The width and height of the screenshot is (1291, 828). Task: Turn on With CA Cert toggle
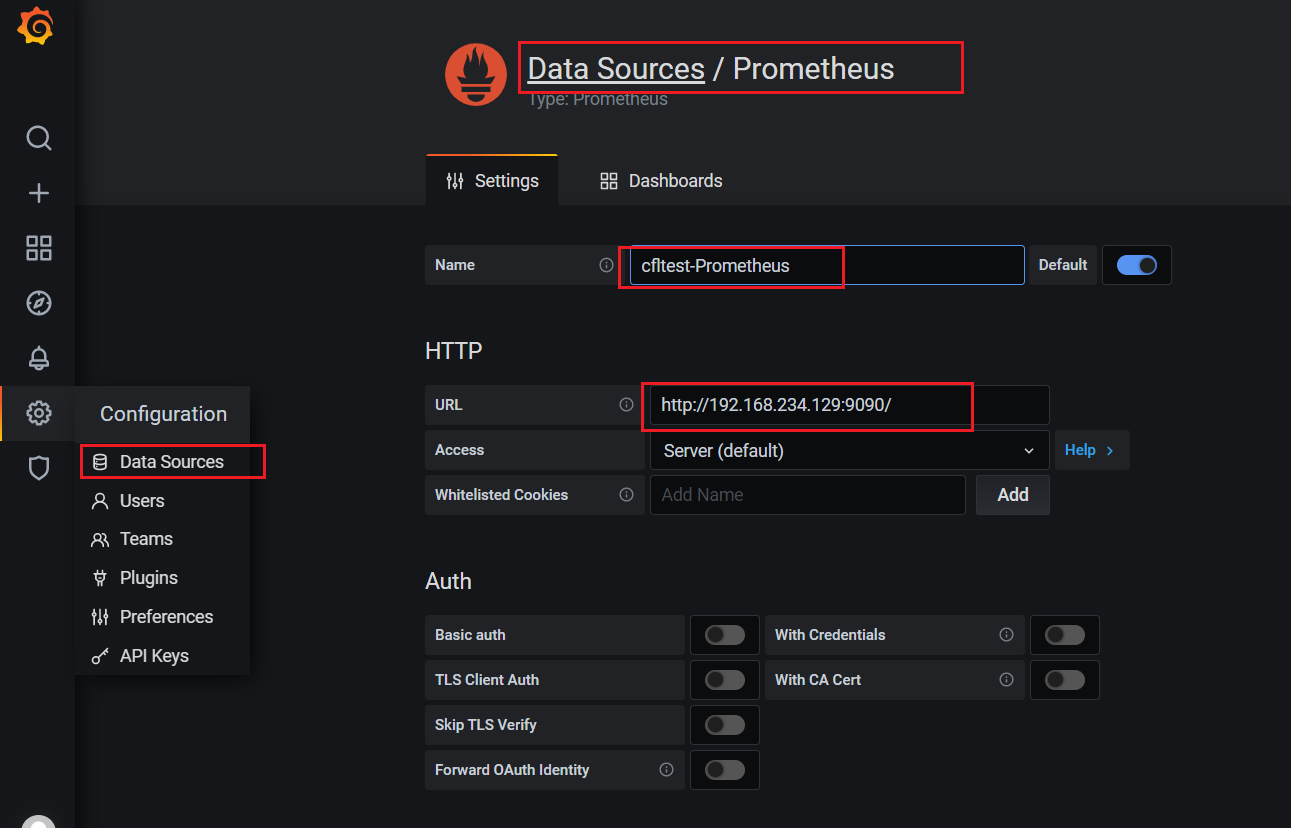(x=1064, y=680)
